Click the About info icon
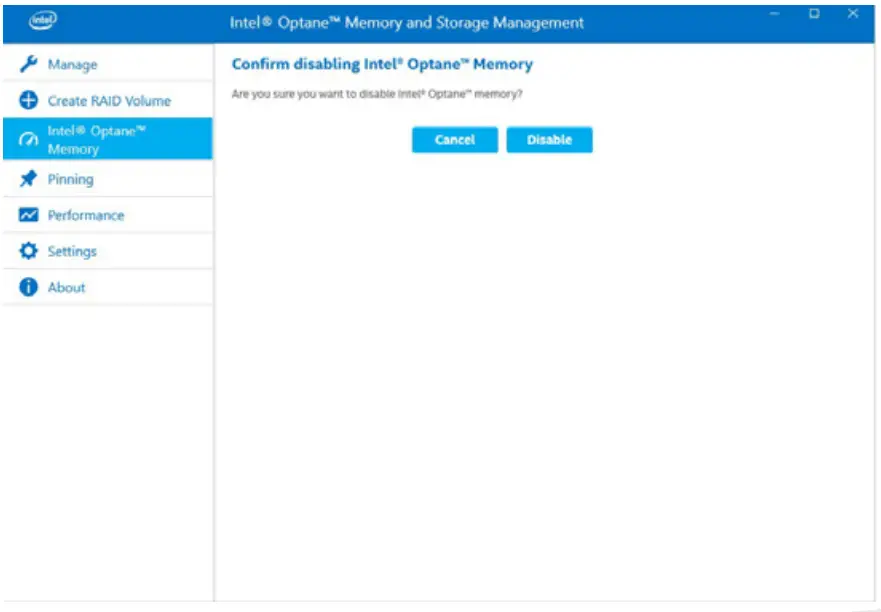Image resolution: width=881 pixels, height=612 pixels. pyautogui.click(x=28, y=287)
